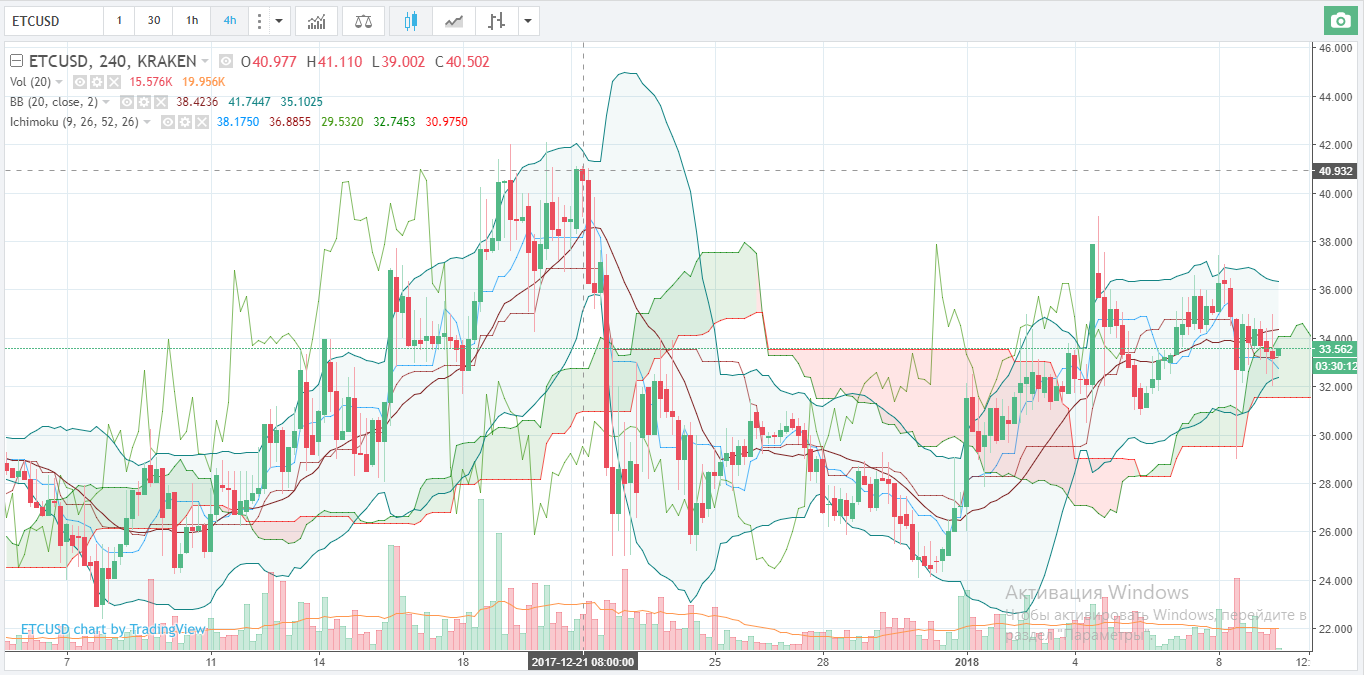Open the ETCUSD chart by TradingView link
The image size is (1364, 675).
click(113, 629)
